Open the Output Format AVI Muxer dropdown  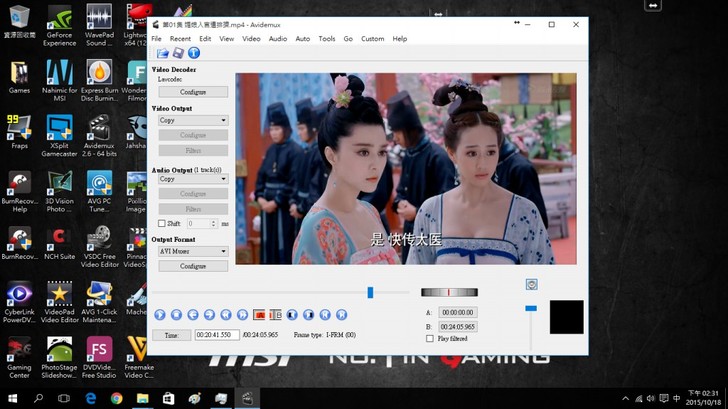[x=193, y=252]
